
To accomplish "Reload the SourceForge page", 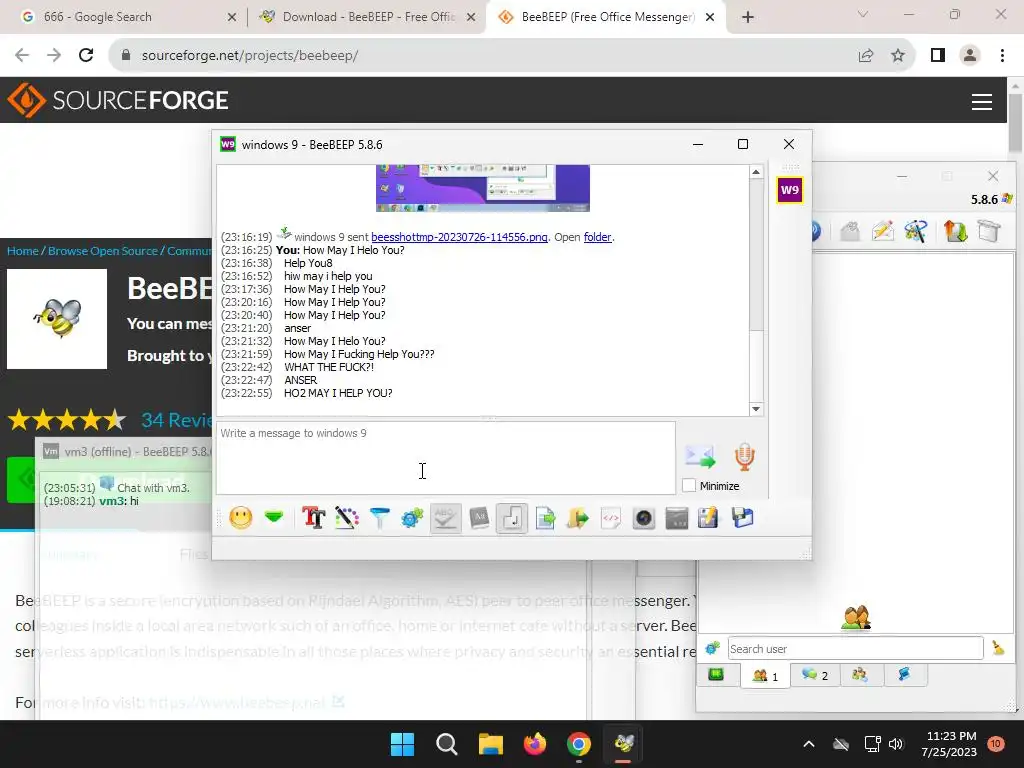I will (x=86, y=56).
